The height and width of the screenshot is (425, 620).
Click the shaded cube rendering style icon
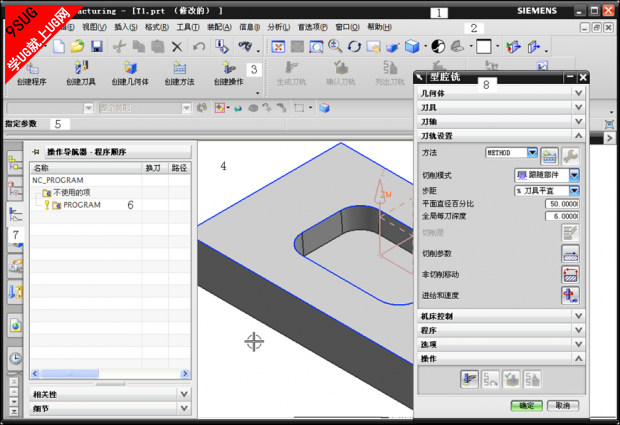412,47
